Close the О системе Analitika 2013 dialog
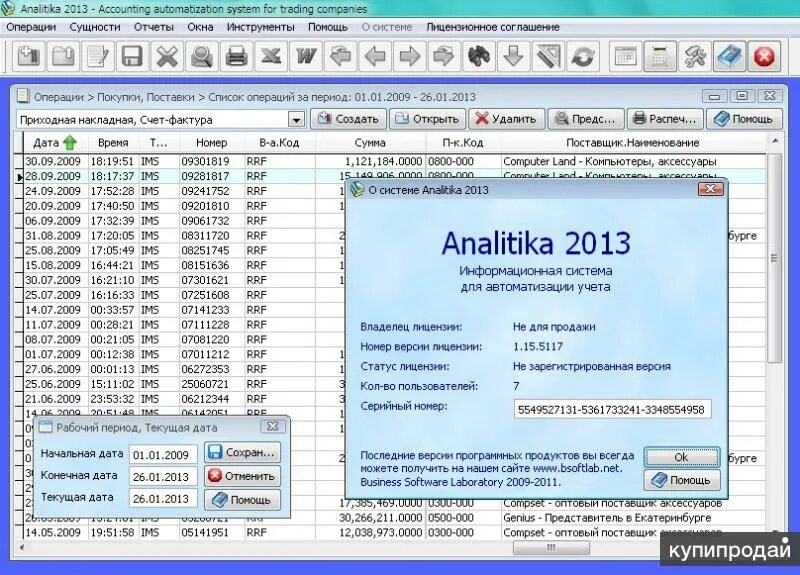This screenshot has width=800, height=575. pyautogui.click(x=710, y=189)
